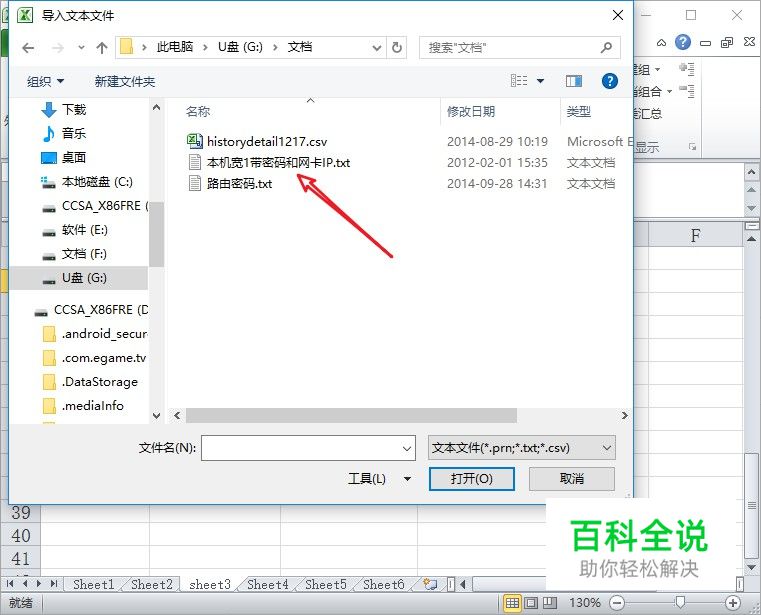The height and width of the screenshot is (615, 761).
Task: Refresh the folder listing
Action: click(x=397, y=48)
